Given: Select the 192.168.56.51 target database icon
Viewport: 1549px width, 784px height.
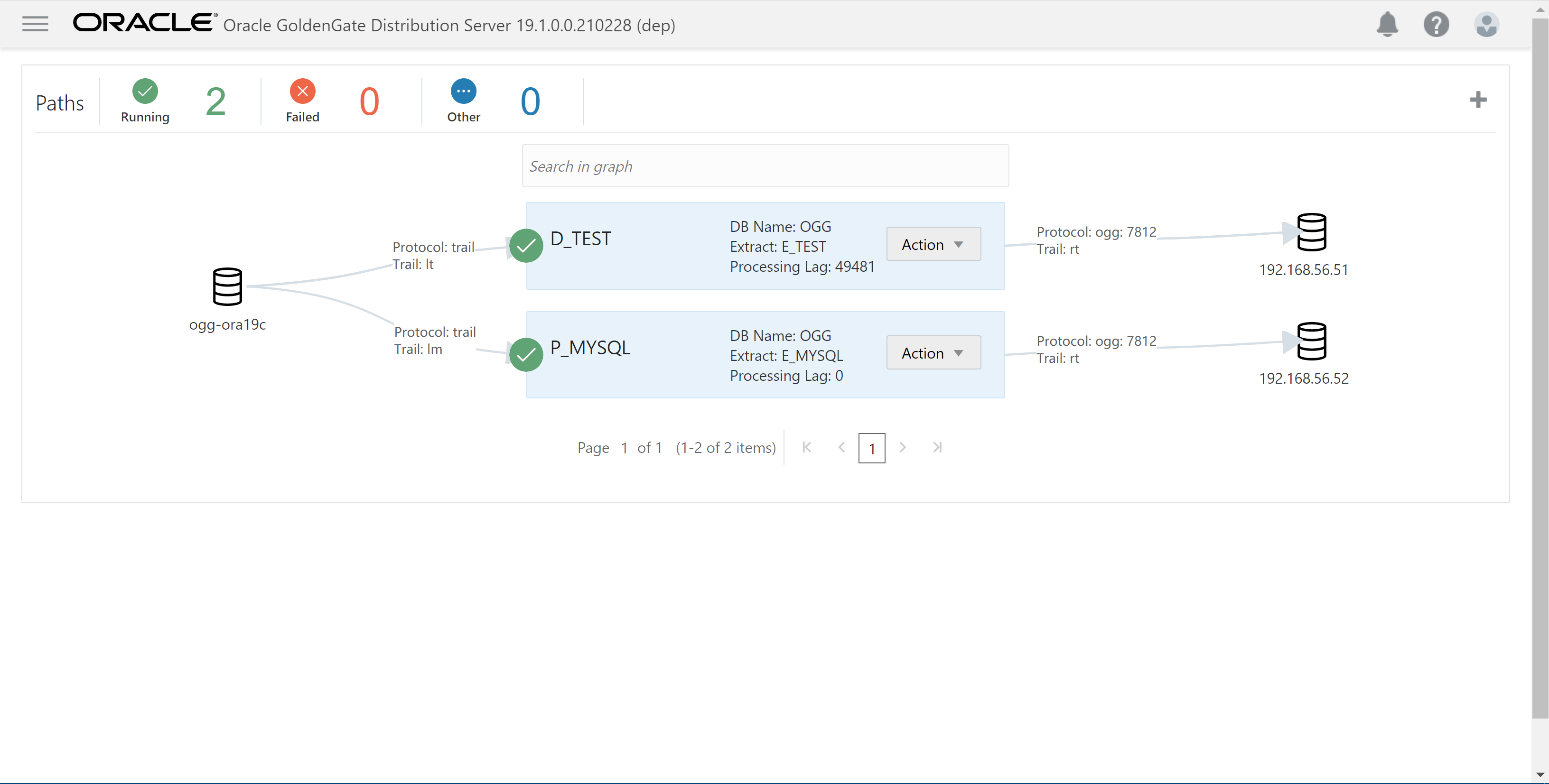Looking at the screenshot, I should point(1312,232).
